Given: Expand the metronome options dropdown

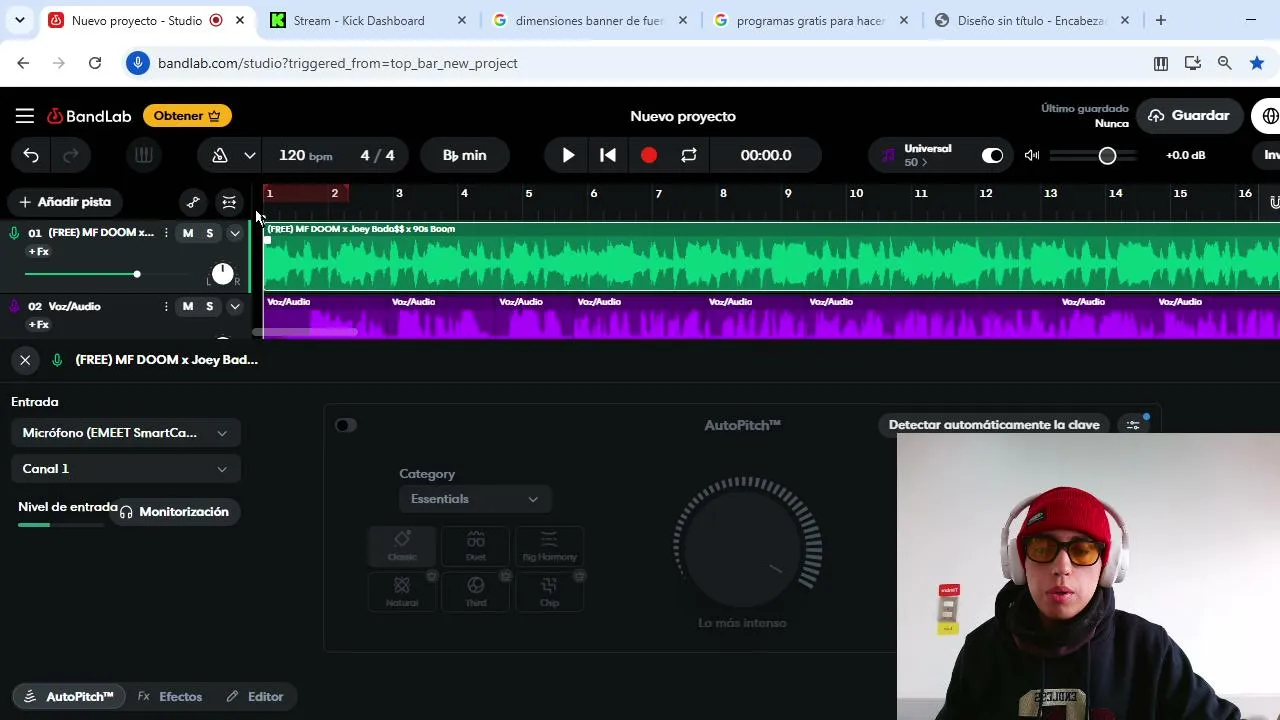Looking at the screenshot, I should [x=250, y=155].
